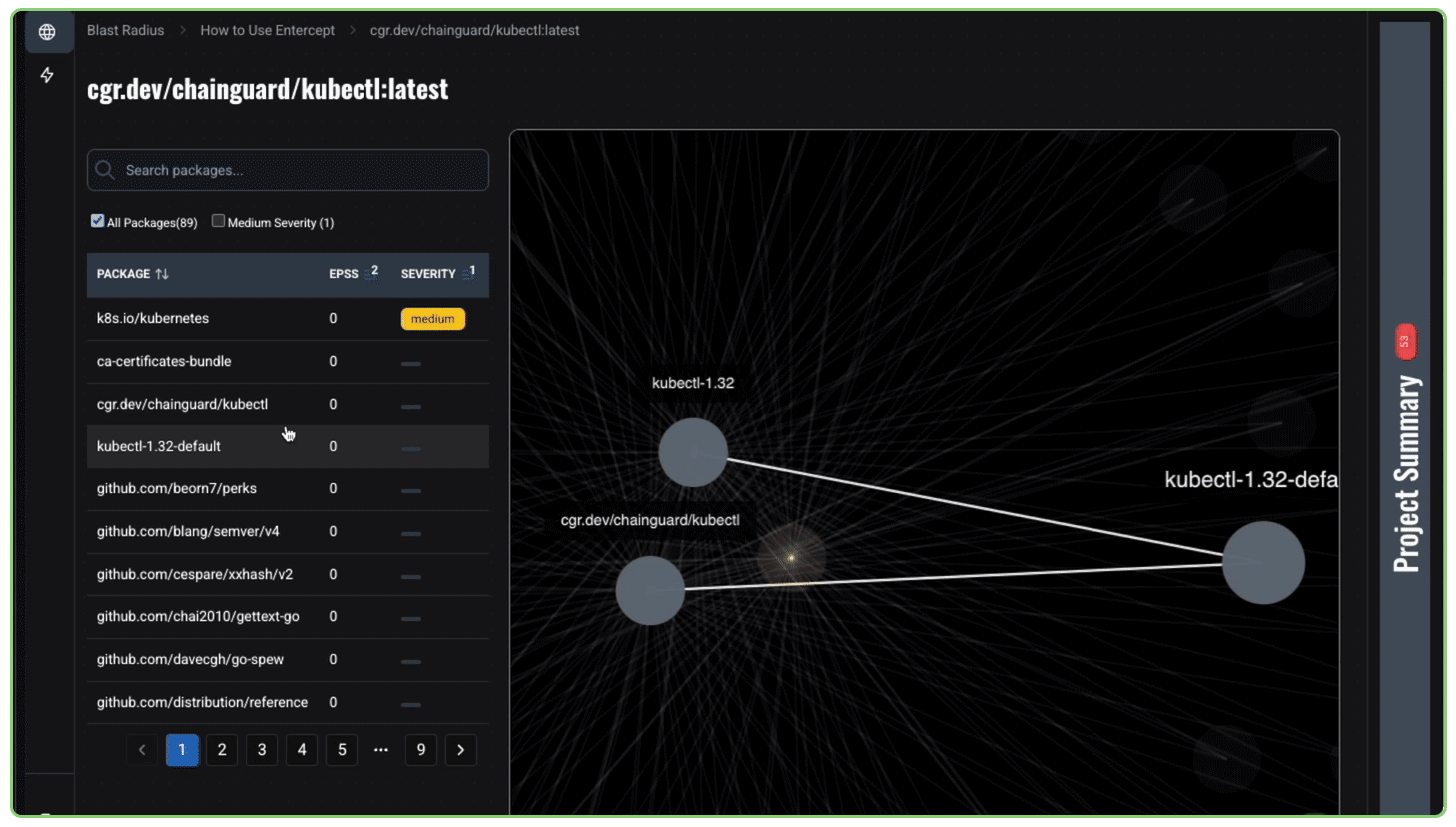Select the github.com/beorn7/perks package row
Viewport: 1456px width, 827px height.
tap(288, 489)
